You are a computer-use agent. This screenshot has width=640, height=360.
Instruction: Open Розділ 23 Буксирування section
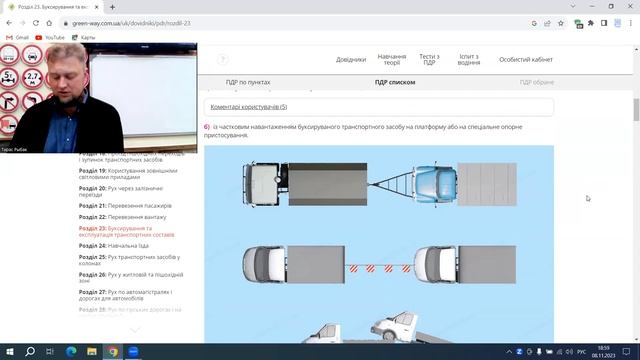127,231
